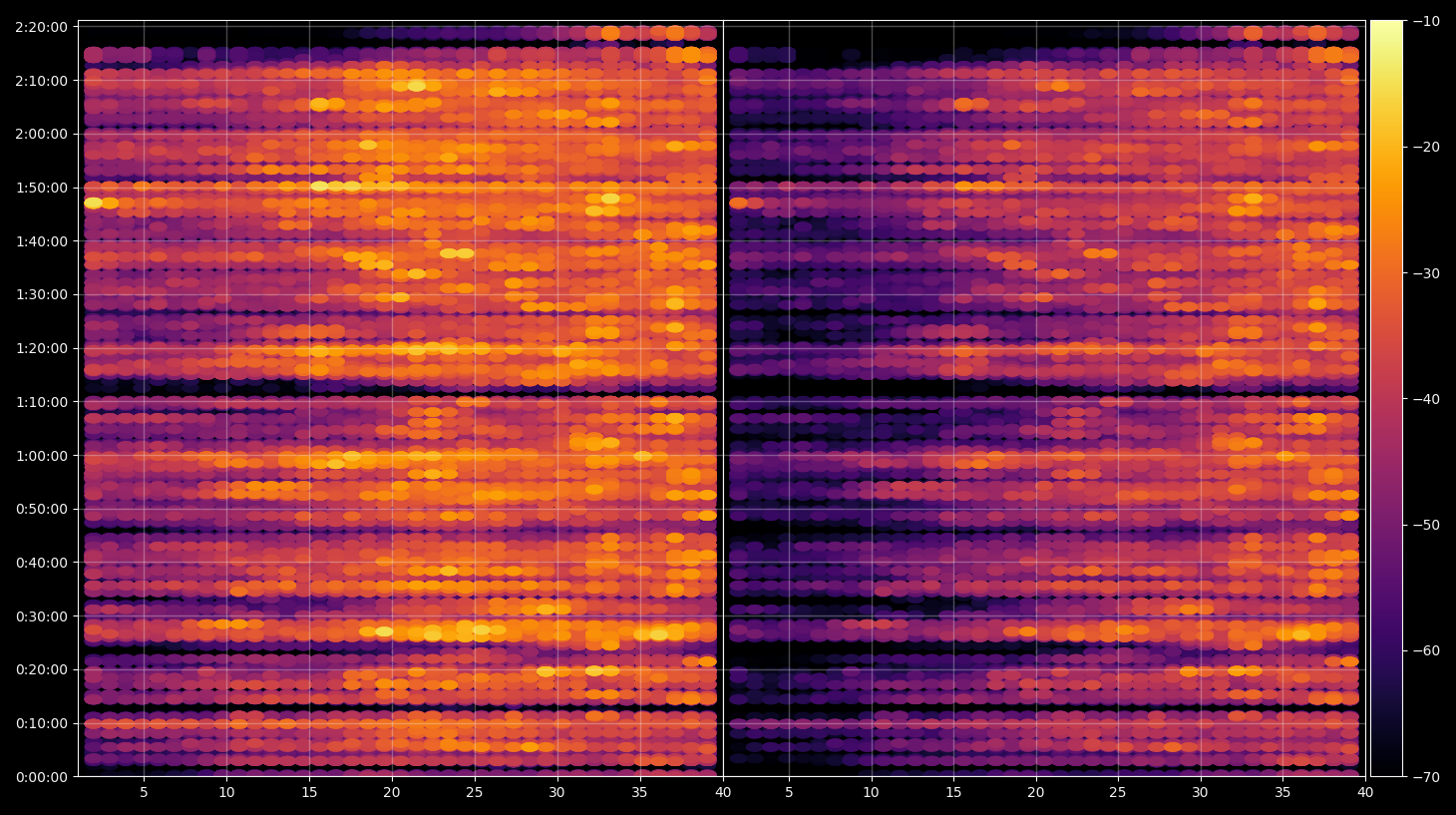Click the 0:00:00 time axis label
This screenshot has height=815, width=1456.
[42, 777]
